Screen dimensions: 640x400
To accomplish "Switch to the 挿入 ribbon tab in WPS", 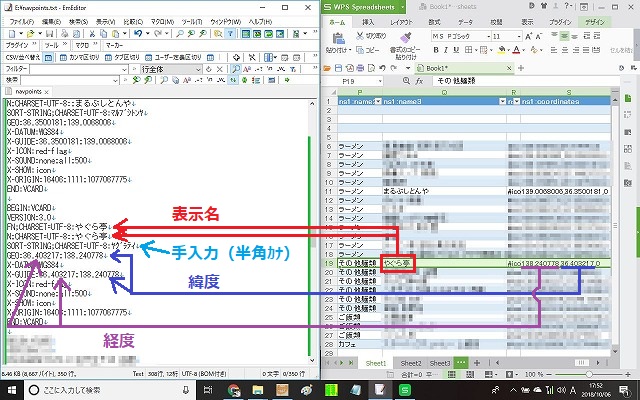I will click(368, 22).
